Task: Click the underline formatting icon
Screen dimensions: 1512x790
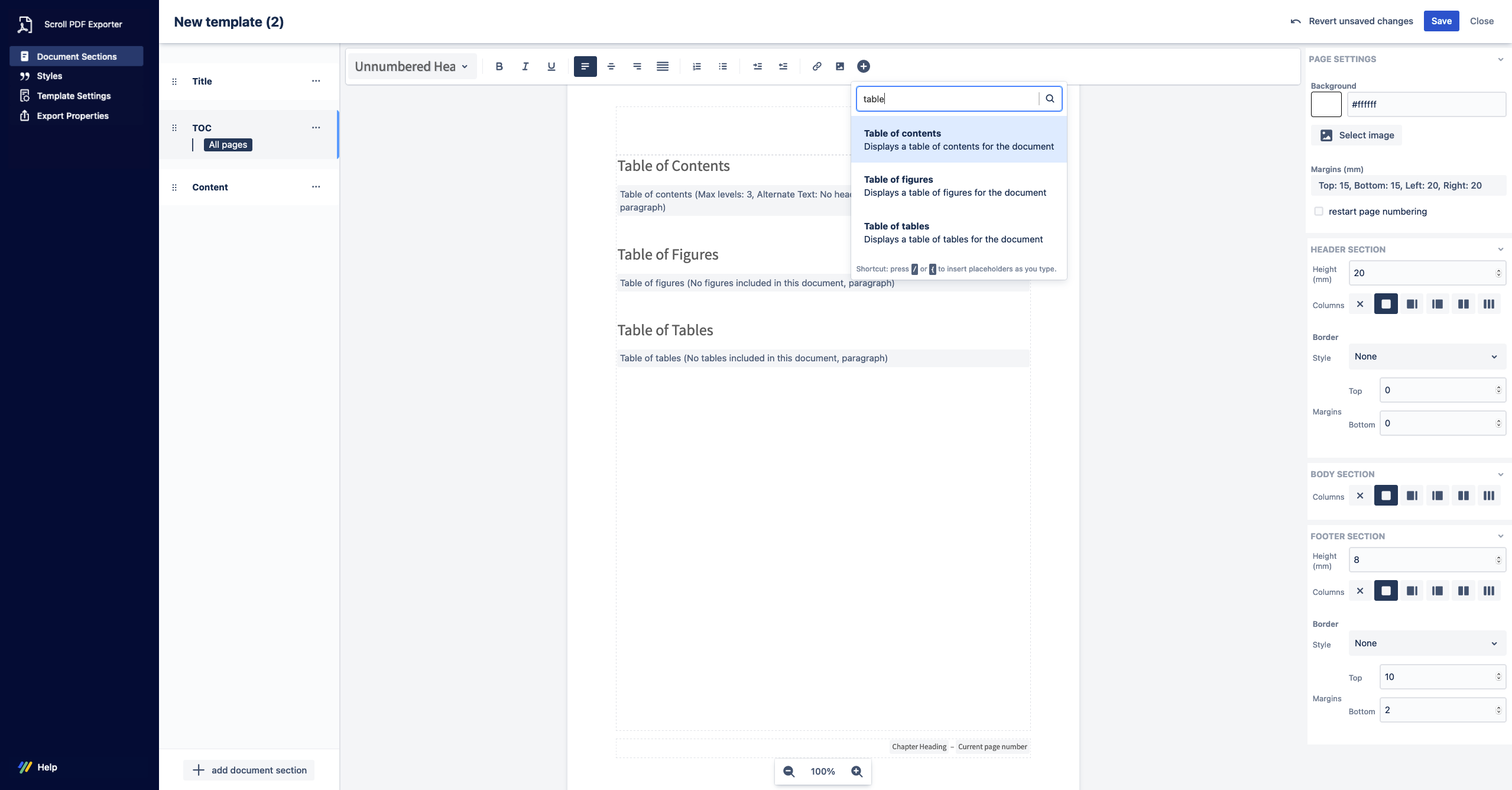Action: point(551,66)
